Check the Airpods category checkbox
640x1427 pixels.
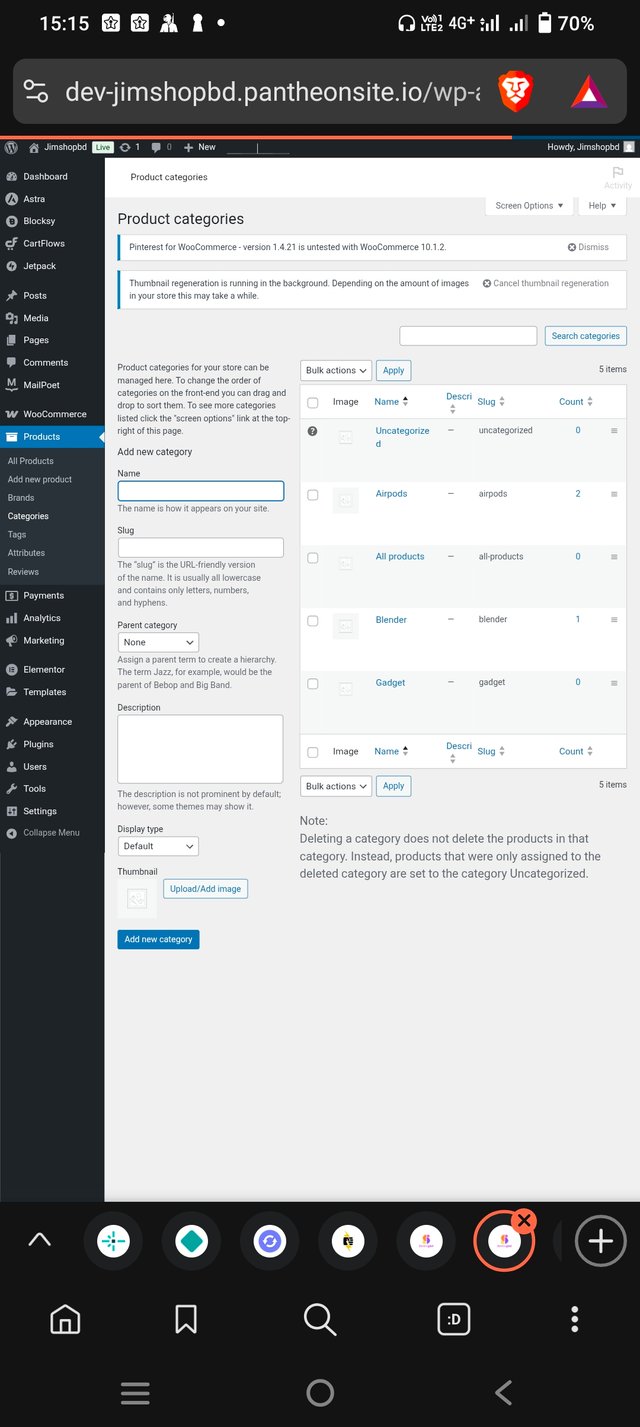(313, 495)
